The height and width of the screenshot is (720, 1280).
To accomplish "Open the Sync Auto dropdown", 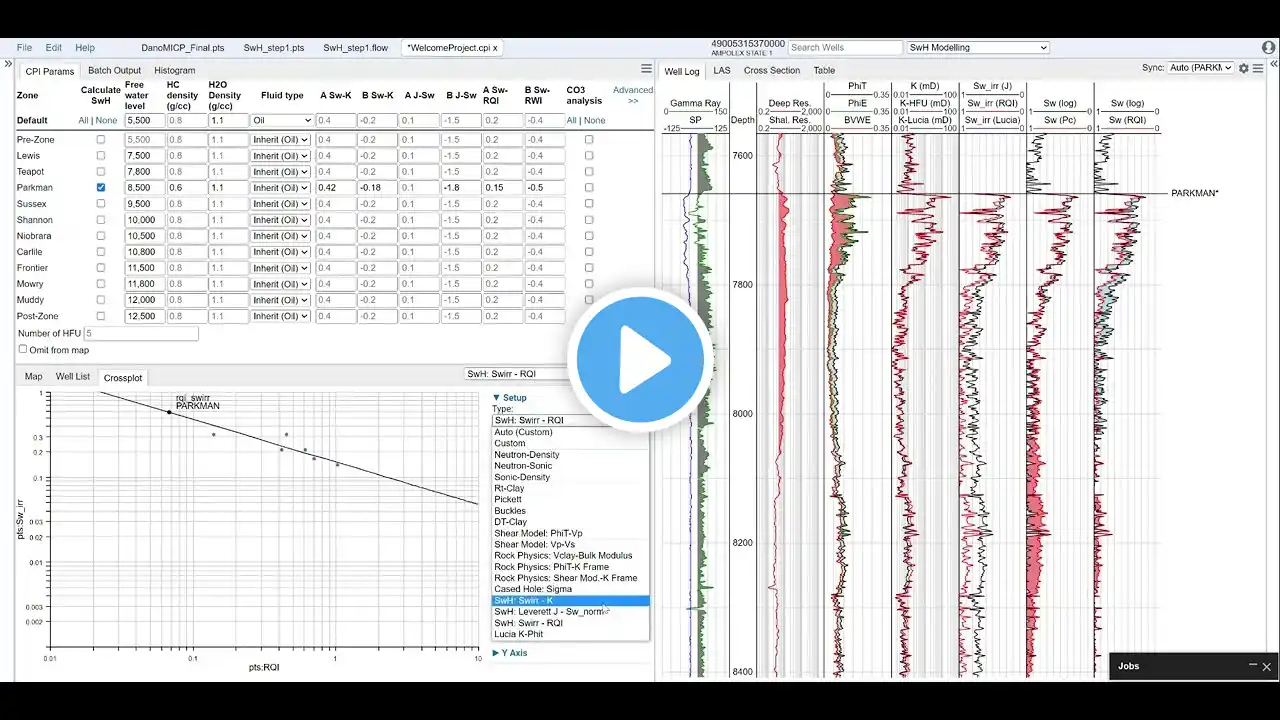I will 1200,68.
